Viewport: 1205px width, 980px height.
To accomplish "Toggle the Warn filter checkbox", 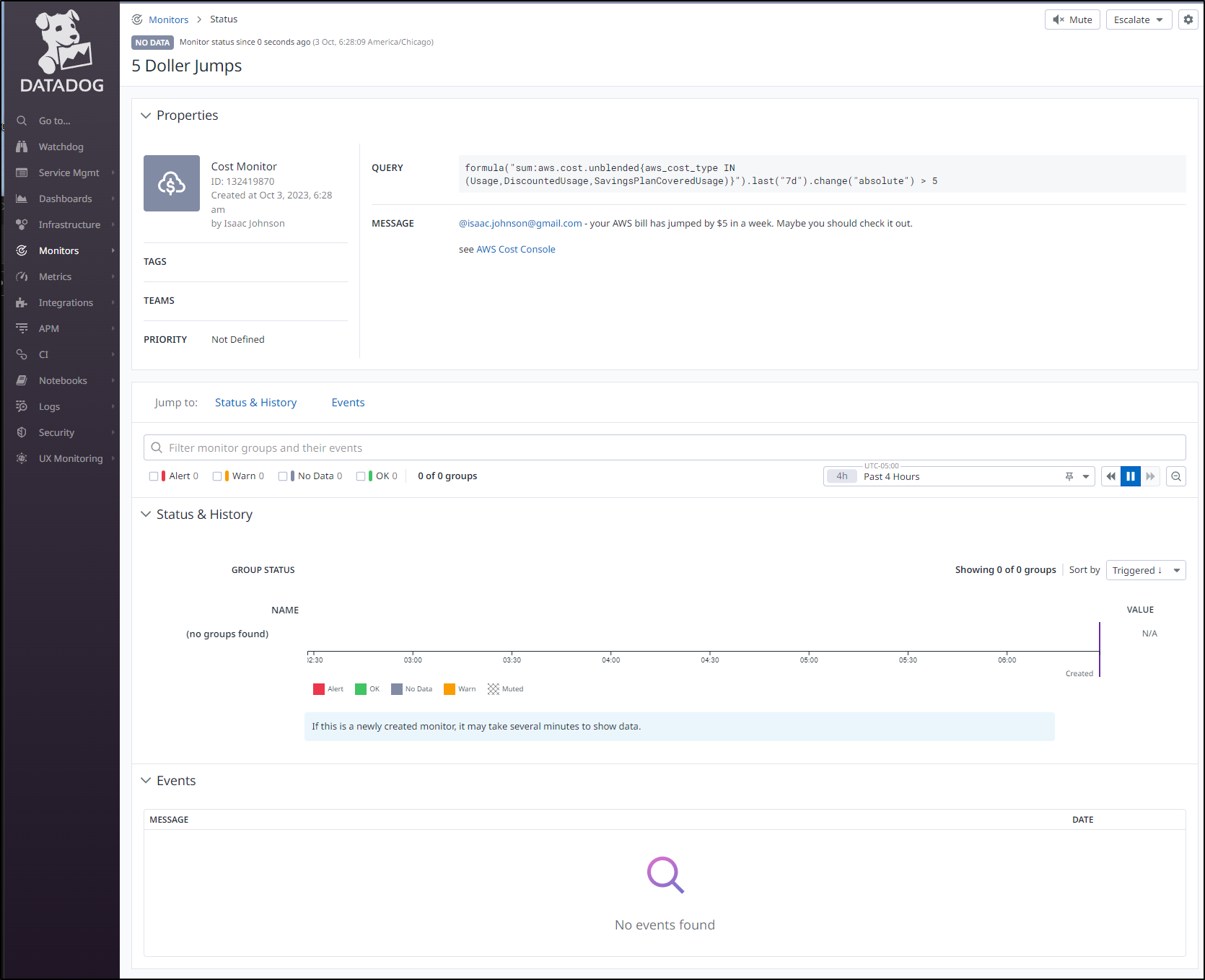I will point(217,476).
